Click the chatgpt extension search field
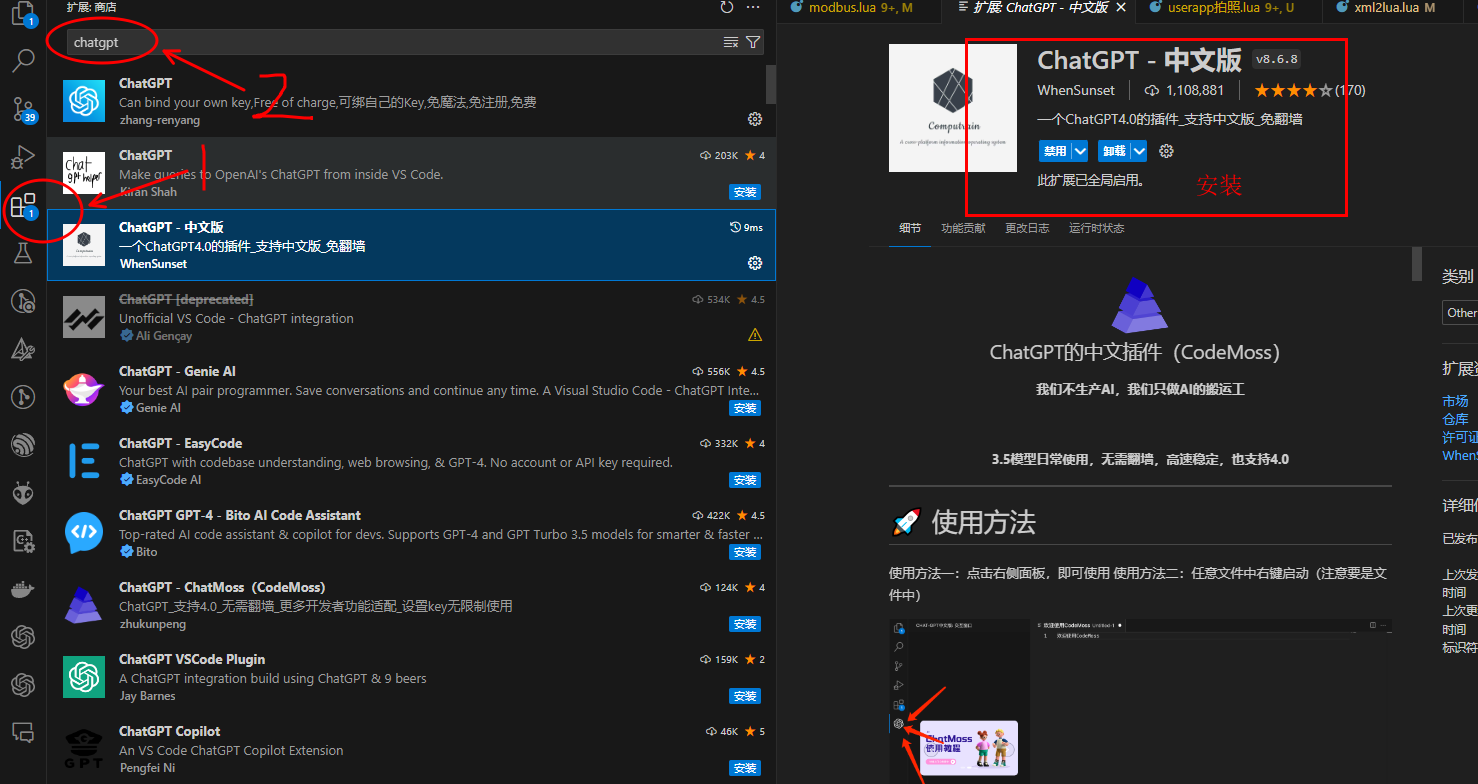 point(395,42)
